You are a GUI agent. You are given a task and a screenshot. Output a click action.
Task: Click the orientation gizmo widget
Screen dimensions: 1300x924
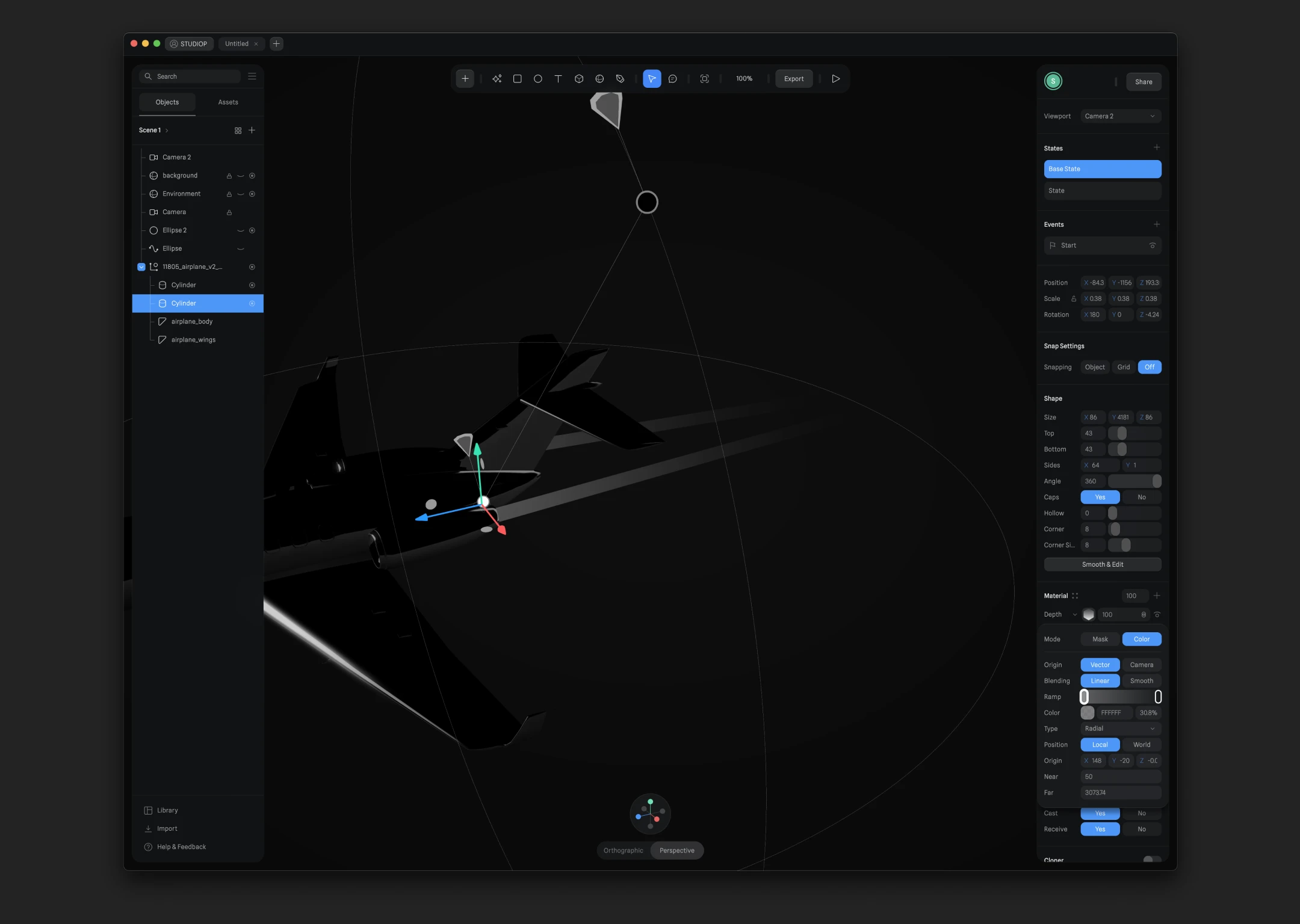[650, 814]
